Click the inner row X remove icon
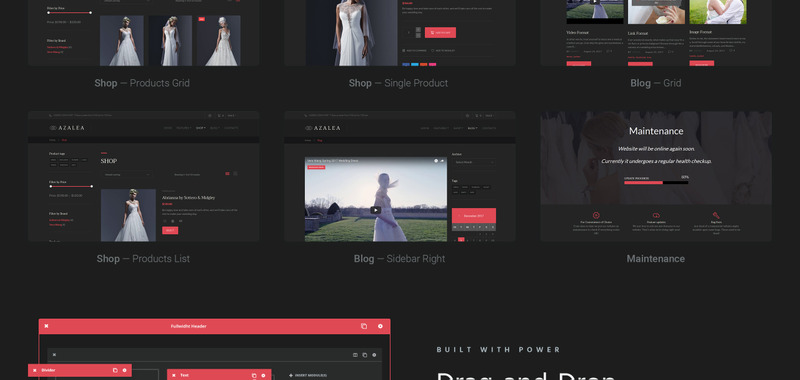This screenshot has height=380, width=800. 54,355
